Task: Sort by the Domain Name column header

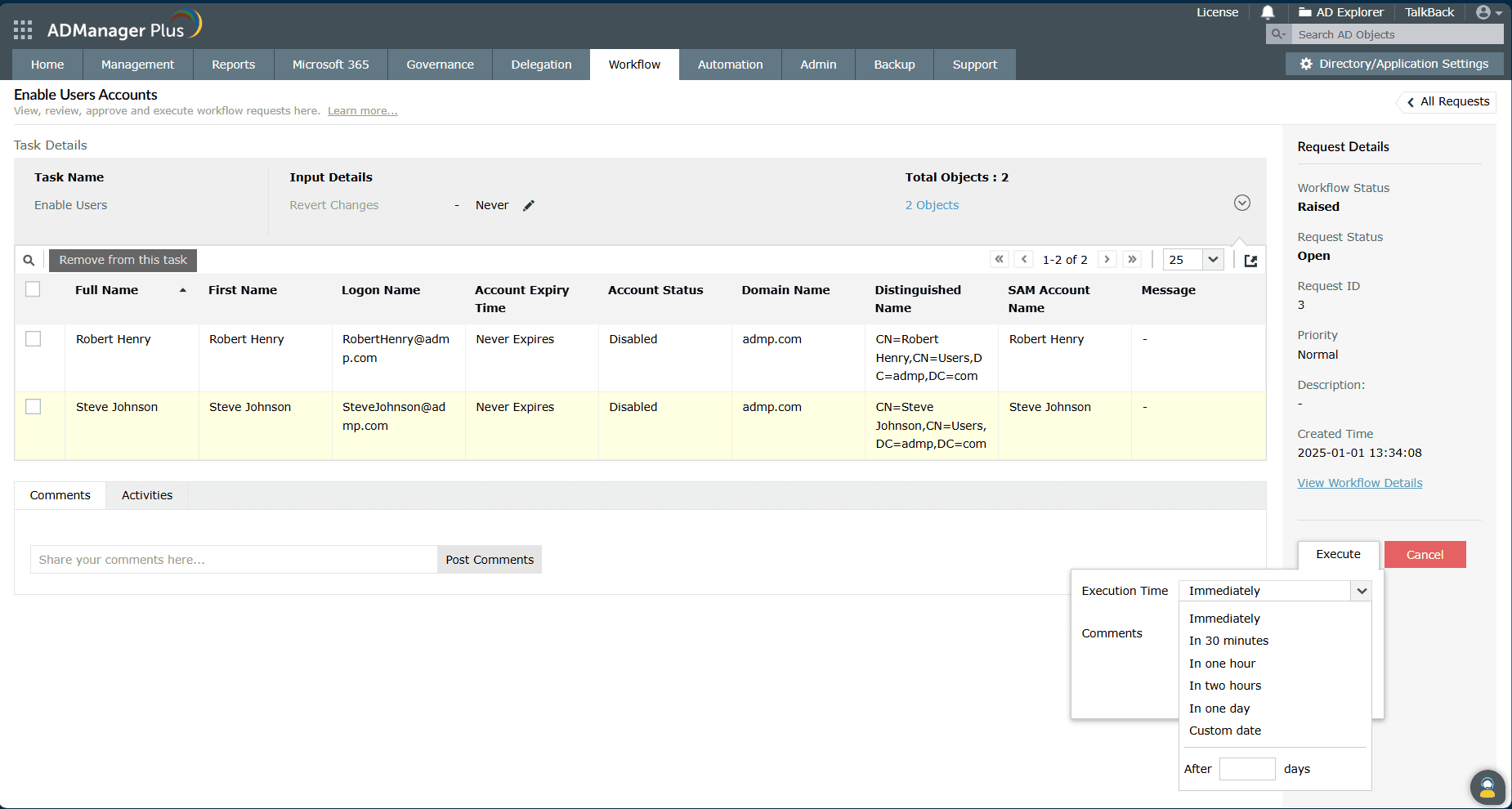Action: click(x=785, y=290)
